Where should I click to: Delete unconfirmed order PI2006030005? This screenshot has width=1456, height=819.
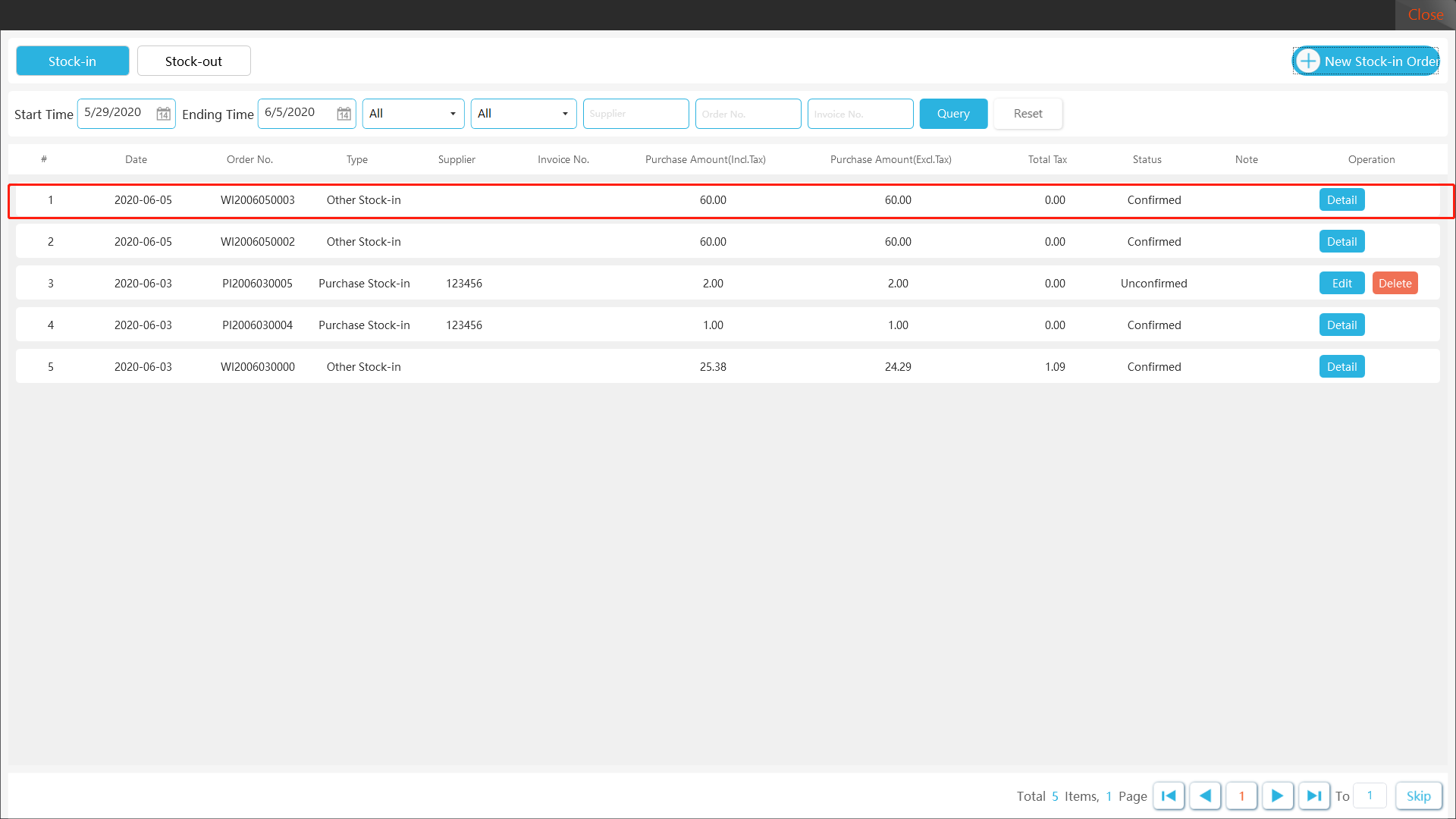(1395, 283)
